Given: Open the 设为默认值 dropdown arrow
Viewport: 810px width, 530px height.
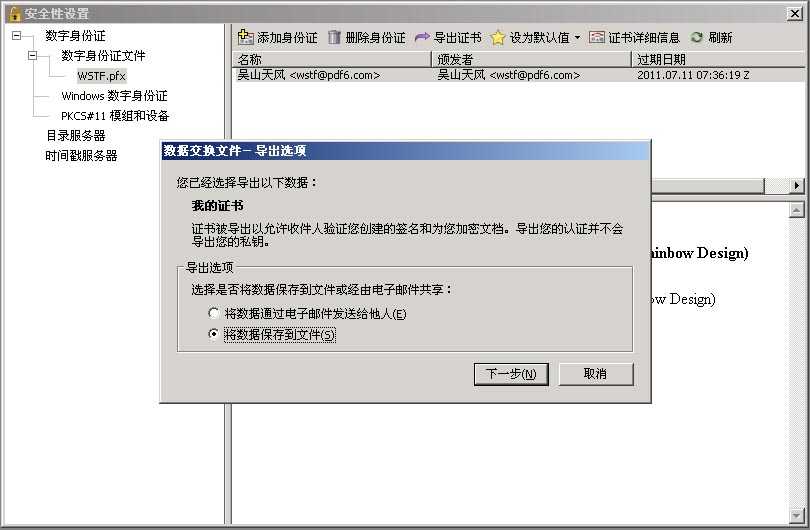Looking at the screenshot, I should [x=578, y=37].
